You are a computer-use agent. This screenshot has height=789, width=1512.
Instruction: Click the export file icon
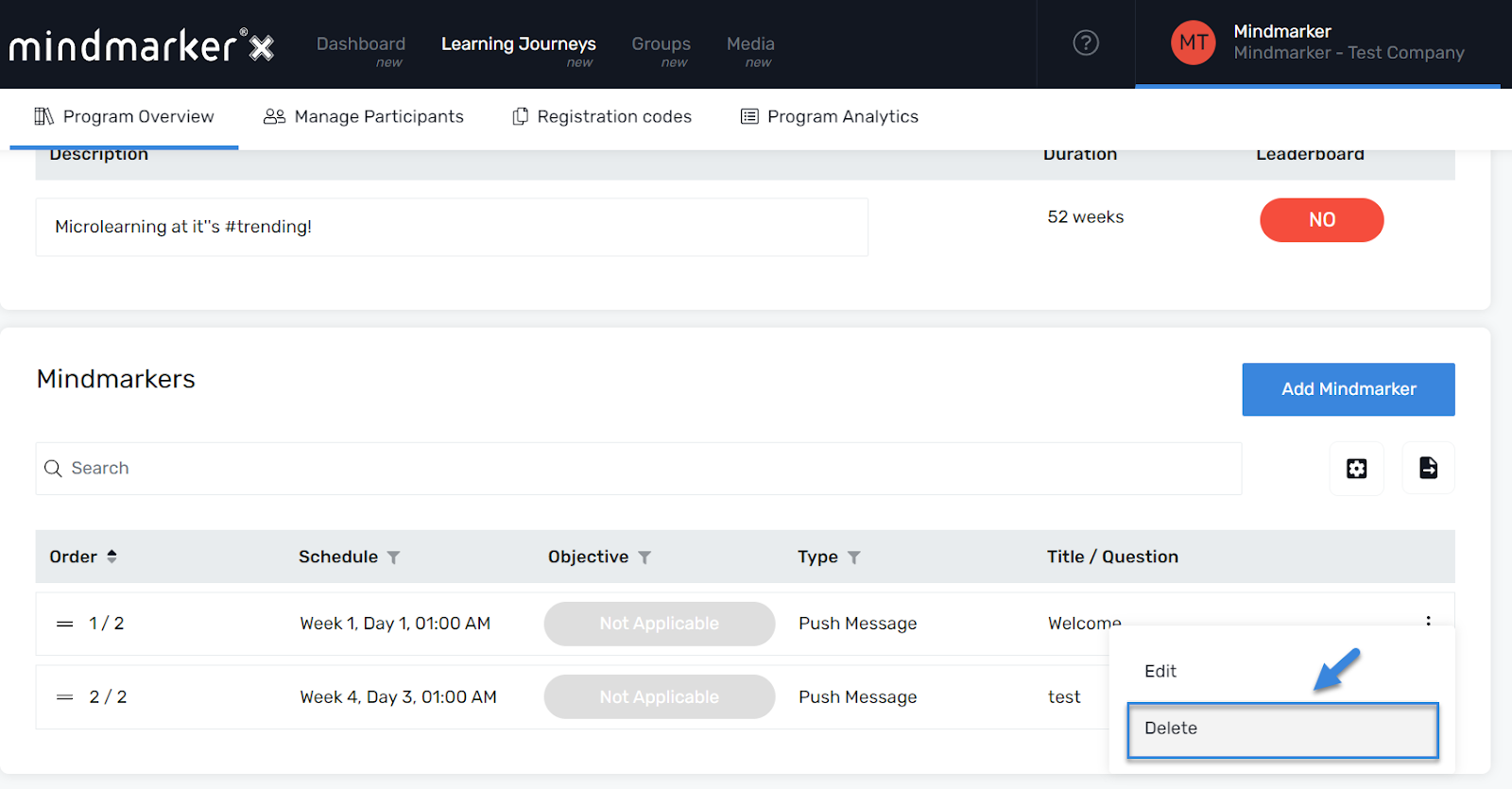[1429, 468]
